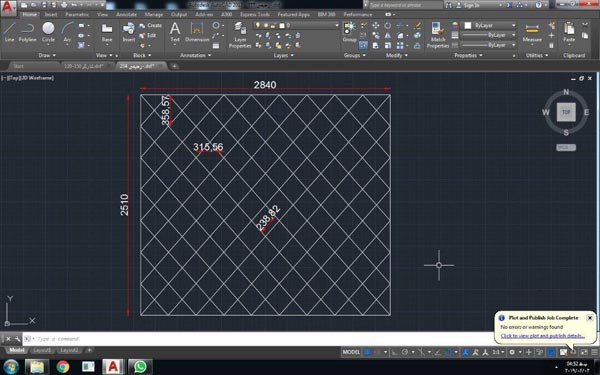Switch to the Insert ribbon tab

click(51, 15)
